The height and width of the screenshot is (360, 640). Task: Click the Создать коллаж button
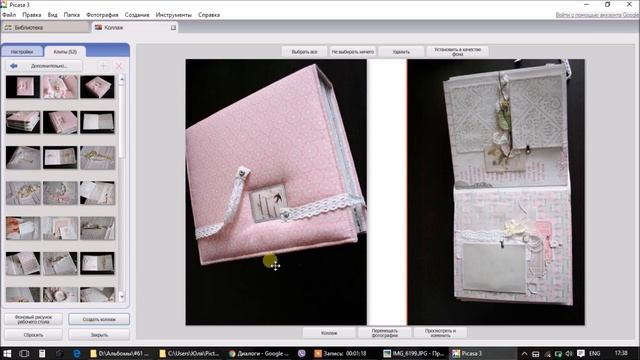pos(99,319)
